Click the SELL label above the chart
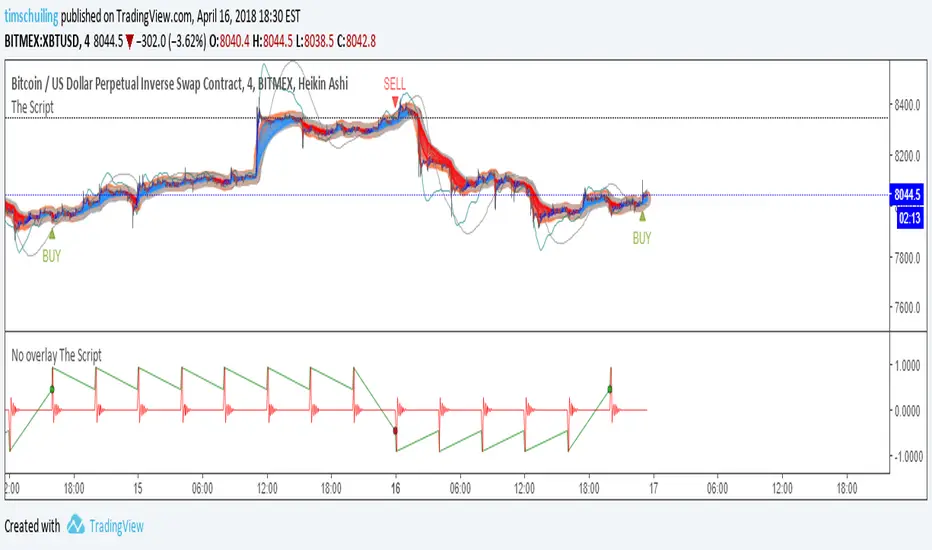 click(394, 84)
